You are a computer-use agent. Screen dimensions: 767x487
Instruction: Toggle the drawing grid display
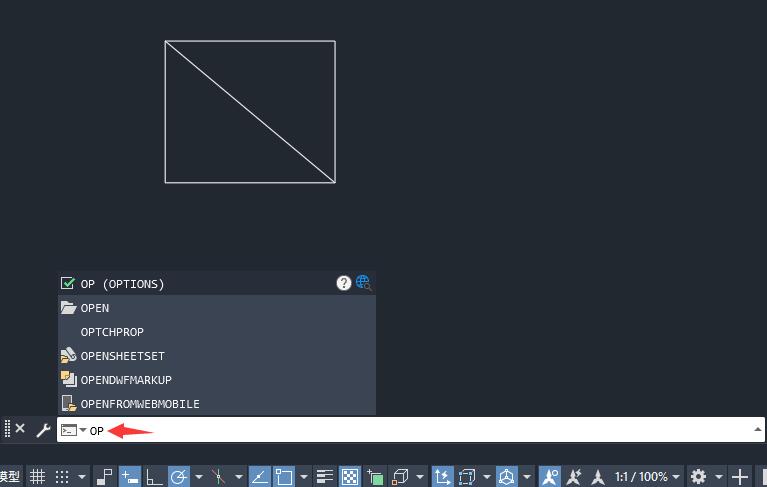pos(37,476)
